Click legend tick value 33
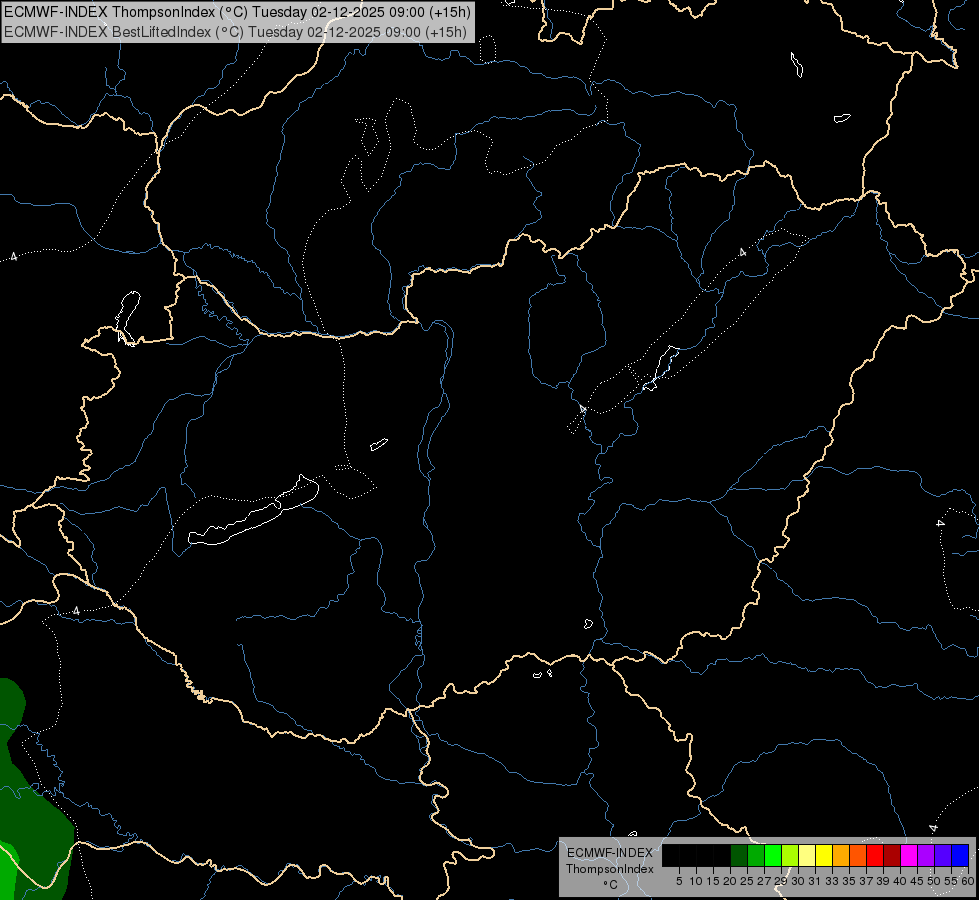The width and height of the screenshot is (979, 900). (x=832, y=881)
